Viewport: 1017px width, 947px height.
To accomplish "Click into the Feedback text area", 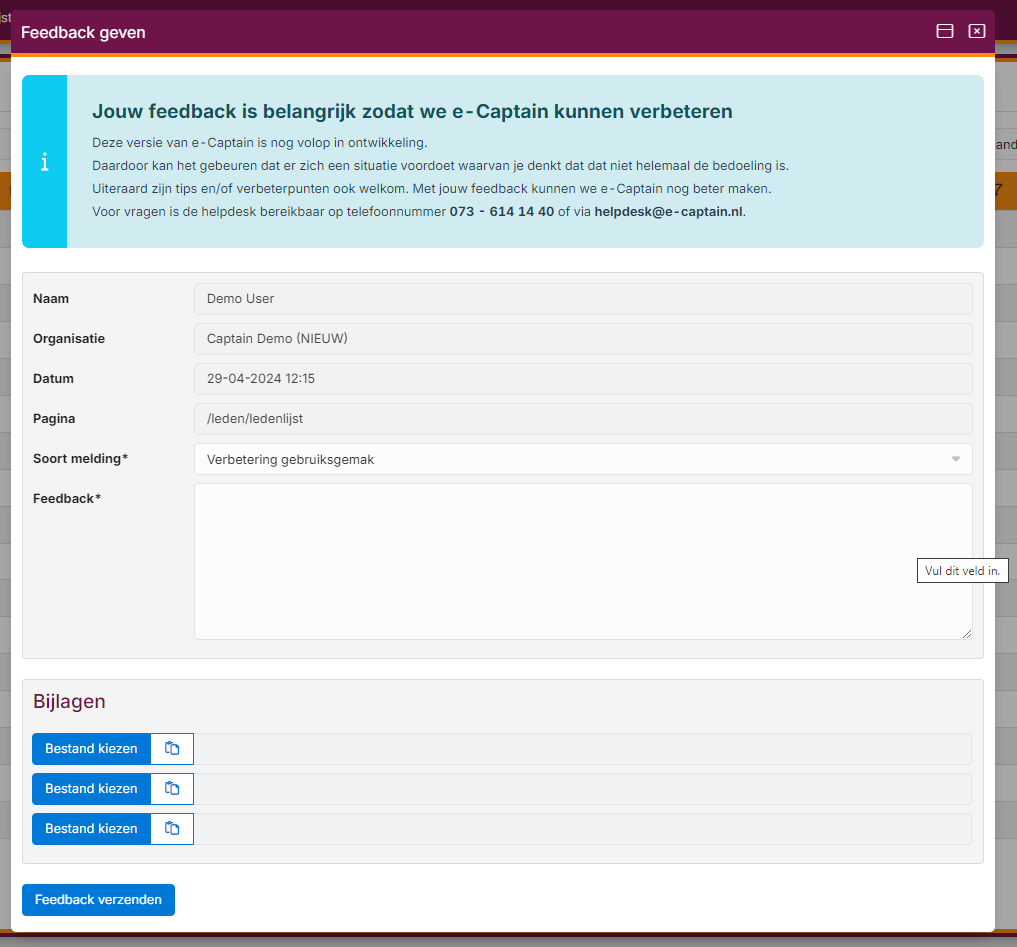I will (x=583, y=562).
